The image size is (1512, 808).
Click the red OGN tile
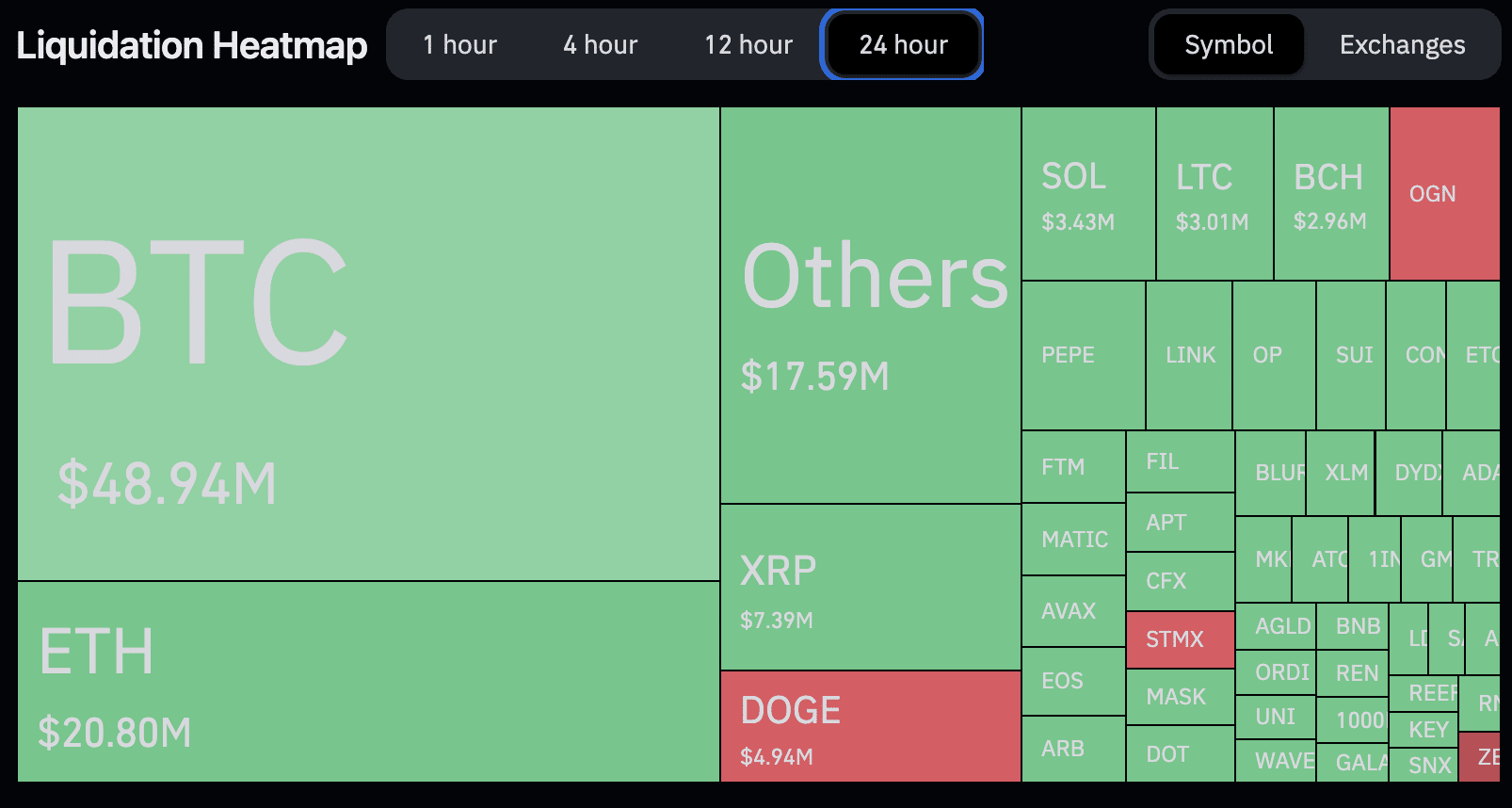(1444, 194)
